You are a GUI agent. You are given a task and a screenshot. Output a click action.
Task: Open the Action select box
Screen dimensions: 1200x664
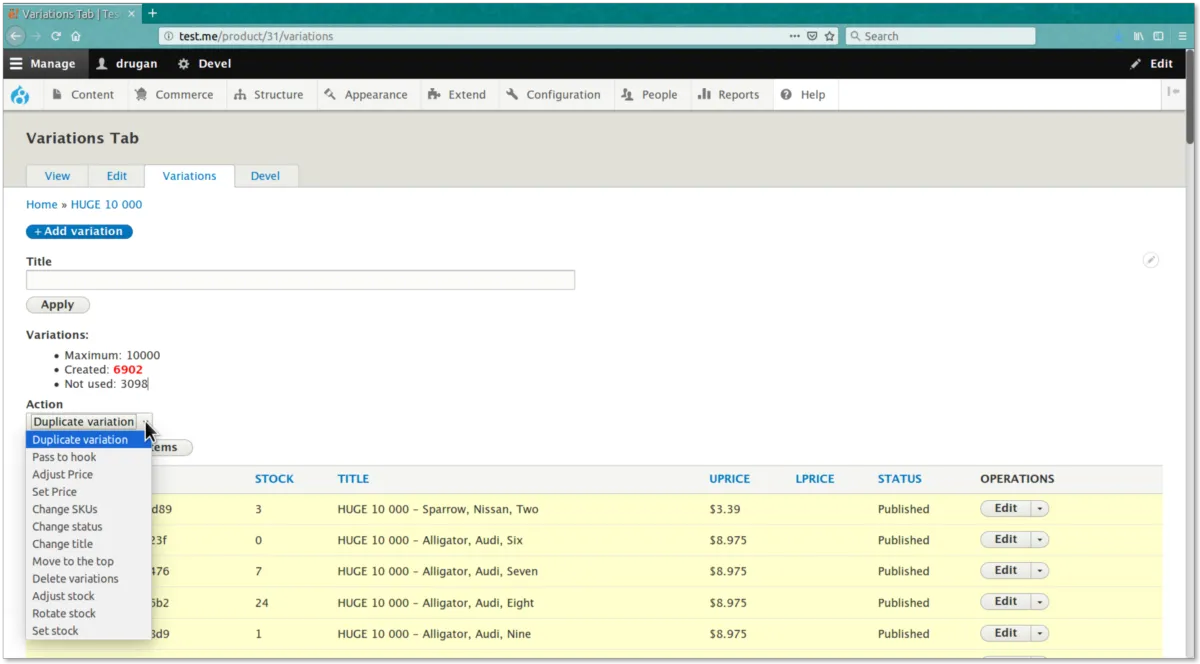(x=89, y=422)
